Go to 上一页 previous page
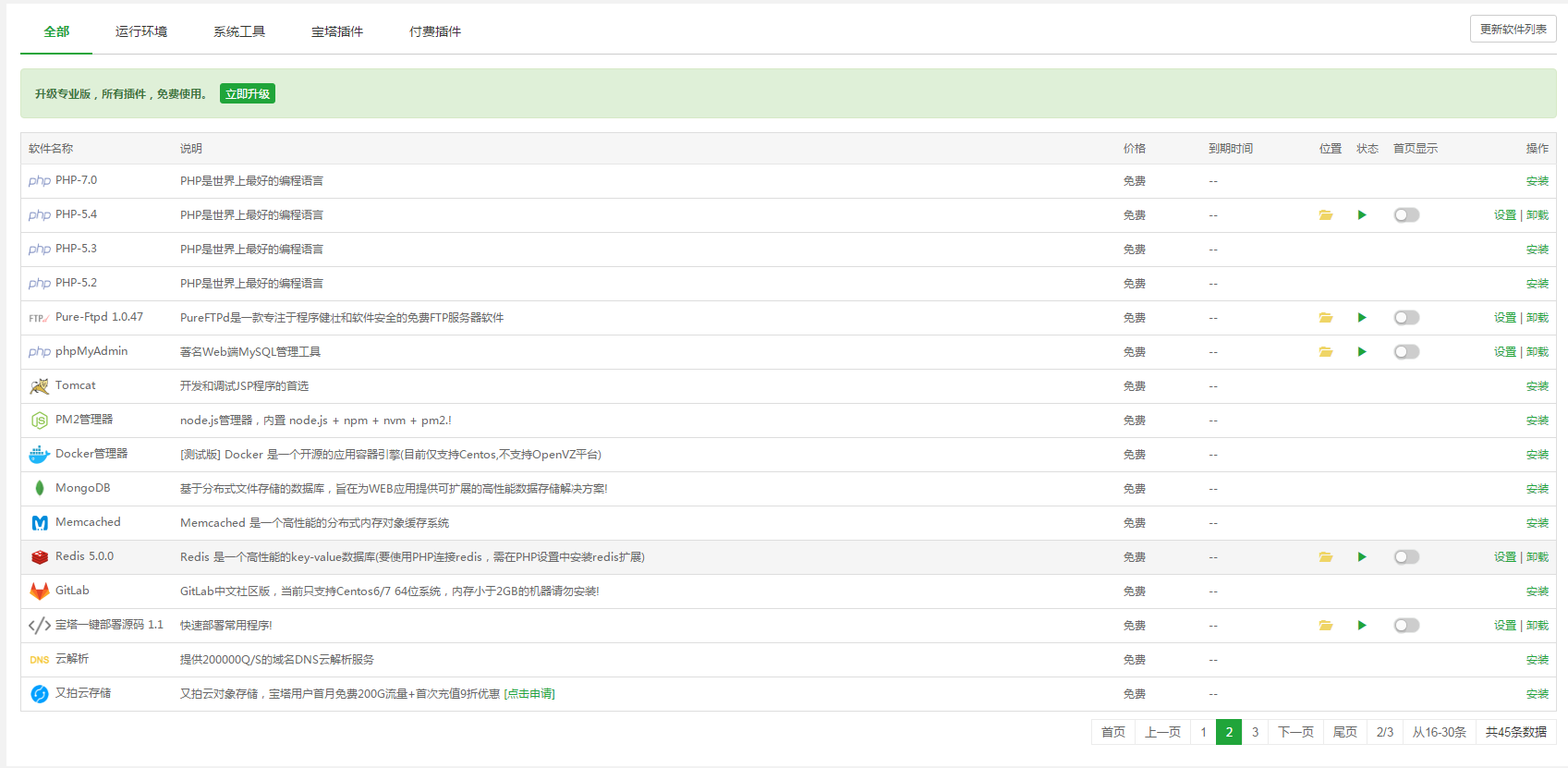 point(1162,732)
